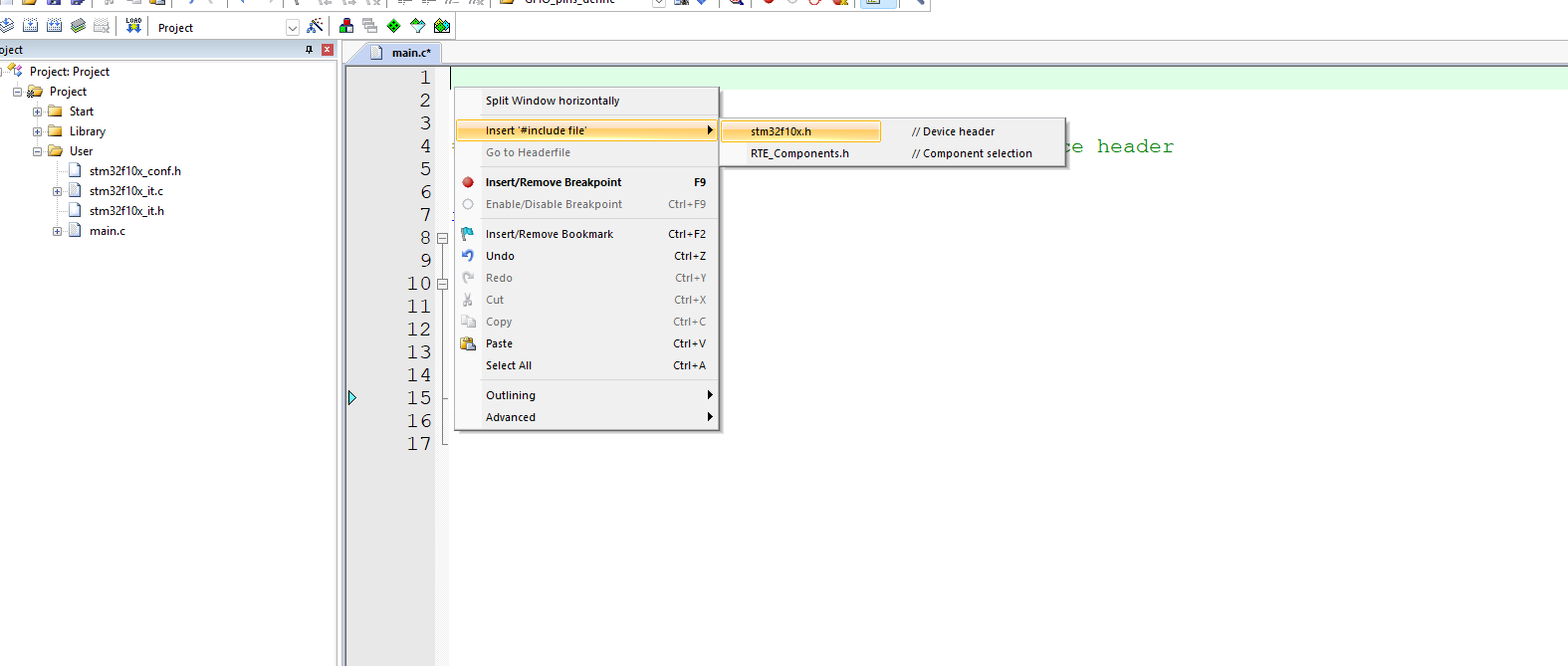Click the Build target toolbar icon

[x=30, y=26]
